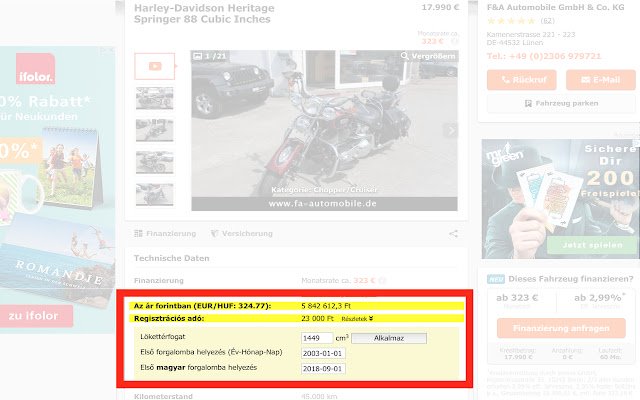Open the dealer rating stars
Image resolution: width=640 pixels, height=400 pixels.
tap(511, 21)
